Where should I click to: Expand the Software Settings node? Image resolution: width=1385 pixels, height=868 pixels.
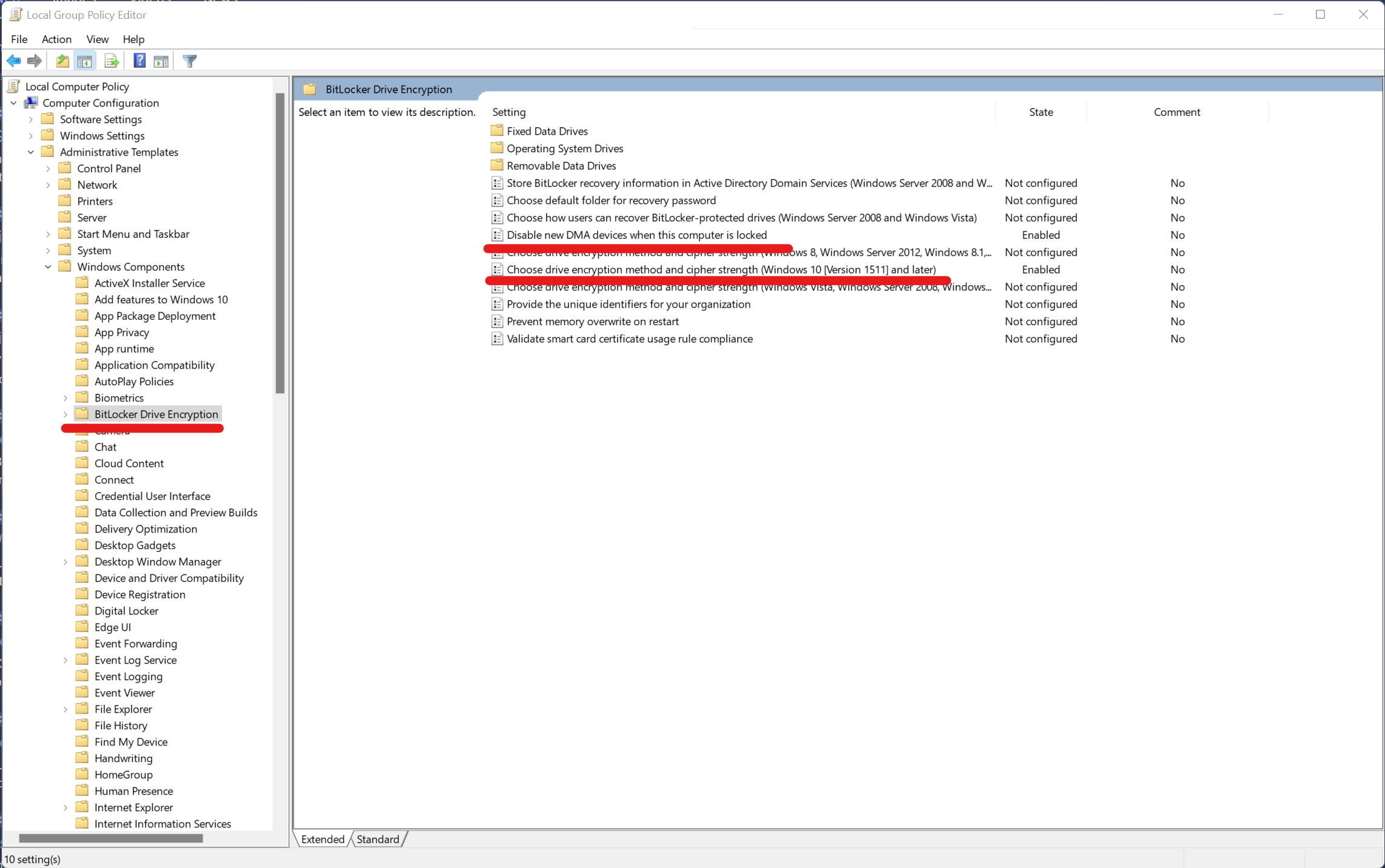click(x=31, y=119)
